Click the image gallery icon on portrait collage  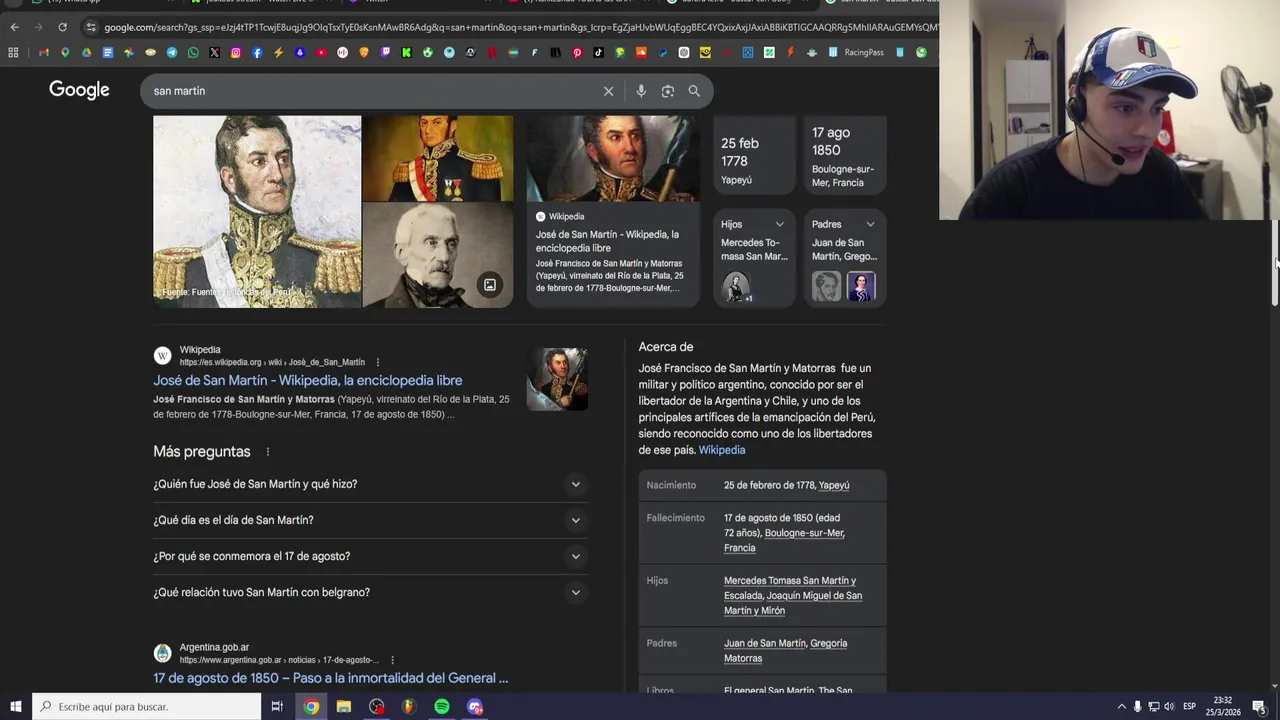click(x=490, y=285)
